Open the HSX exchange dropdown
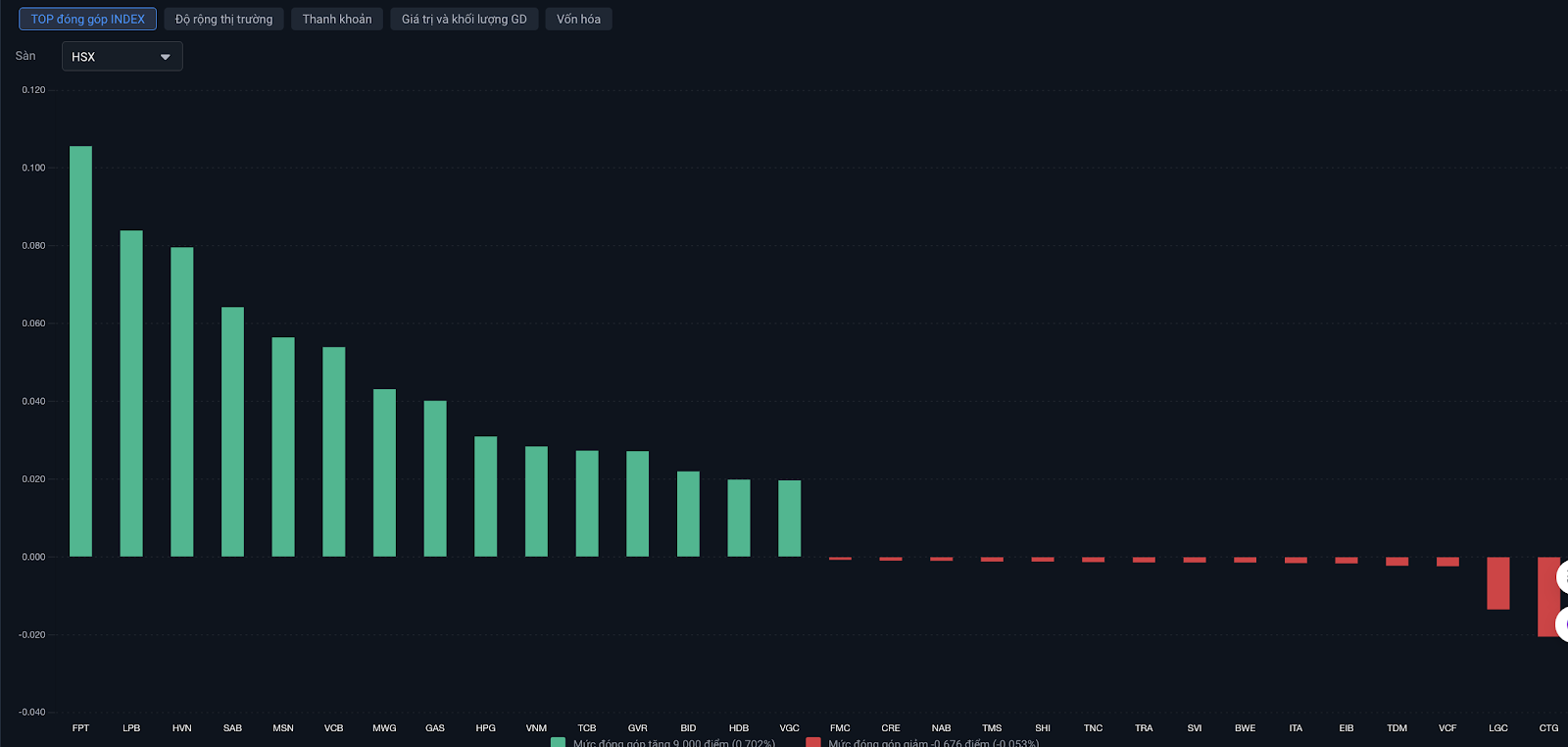 (x=122, y=57)
